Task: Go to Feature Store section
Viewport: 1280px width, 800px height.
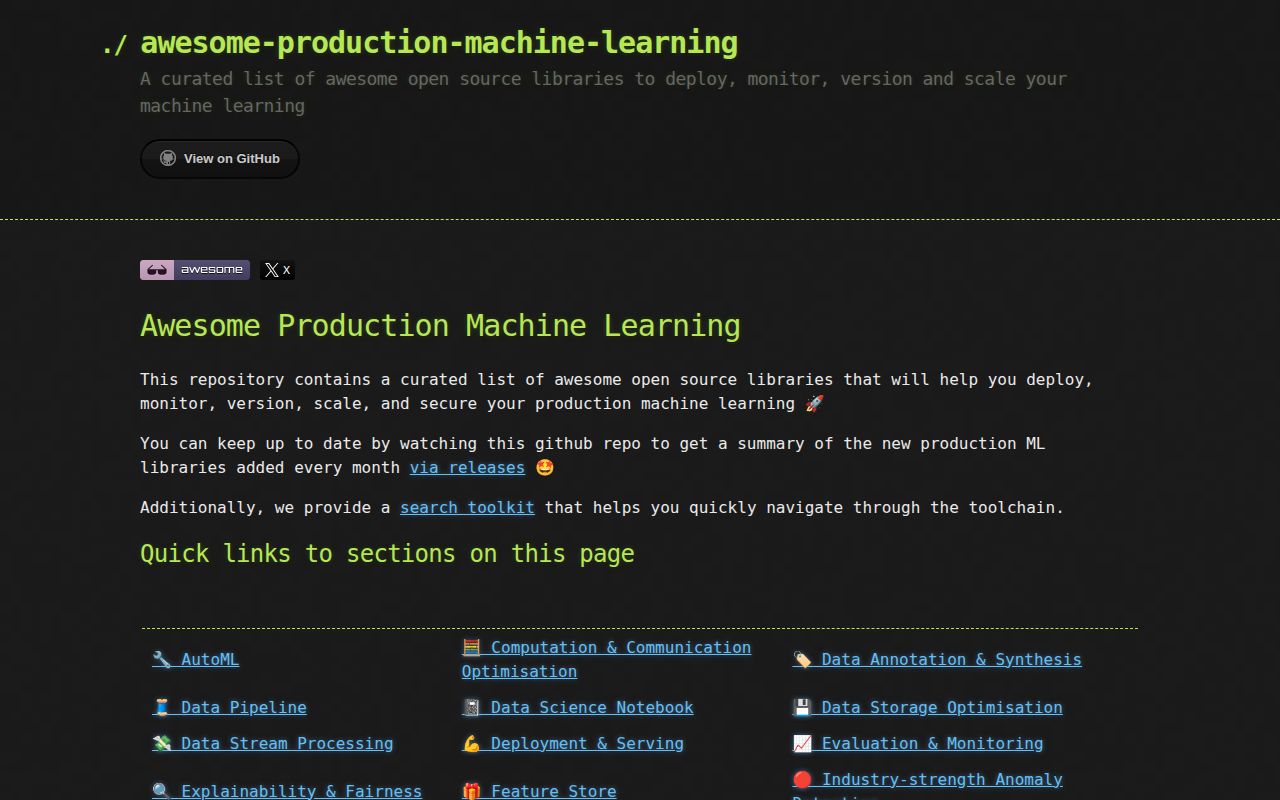Action: click(539, 790)
